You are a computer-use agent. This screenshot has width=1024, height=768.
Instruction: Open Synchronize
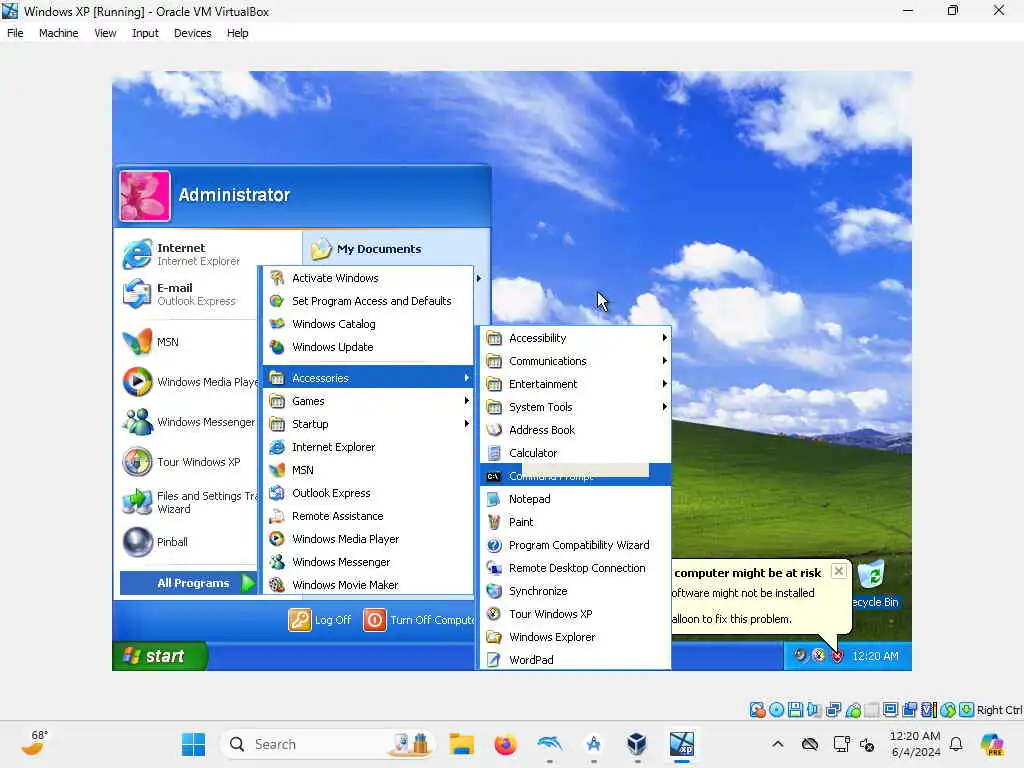click(575, 590)
